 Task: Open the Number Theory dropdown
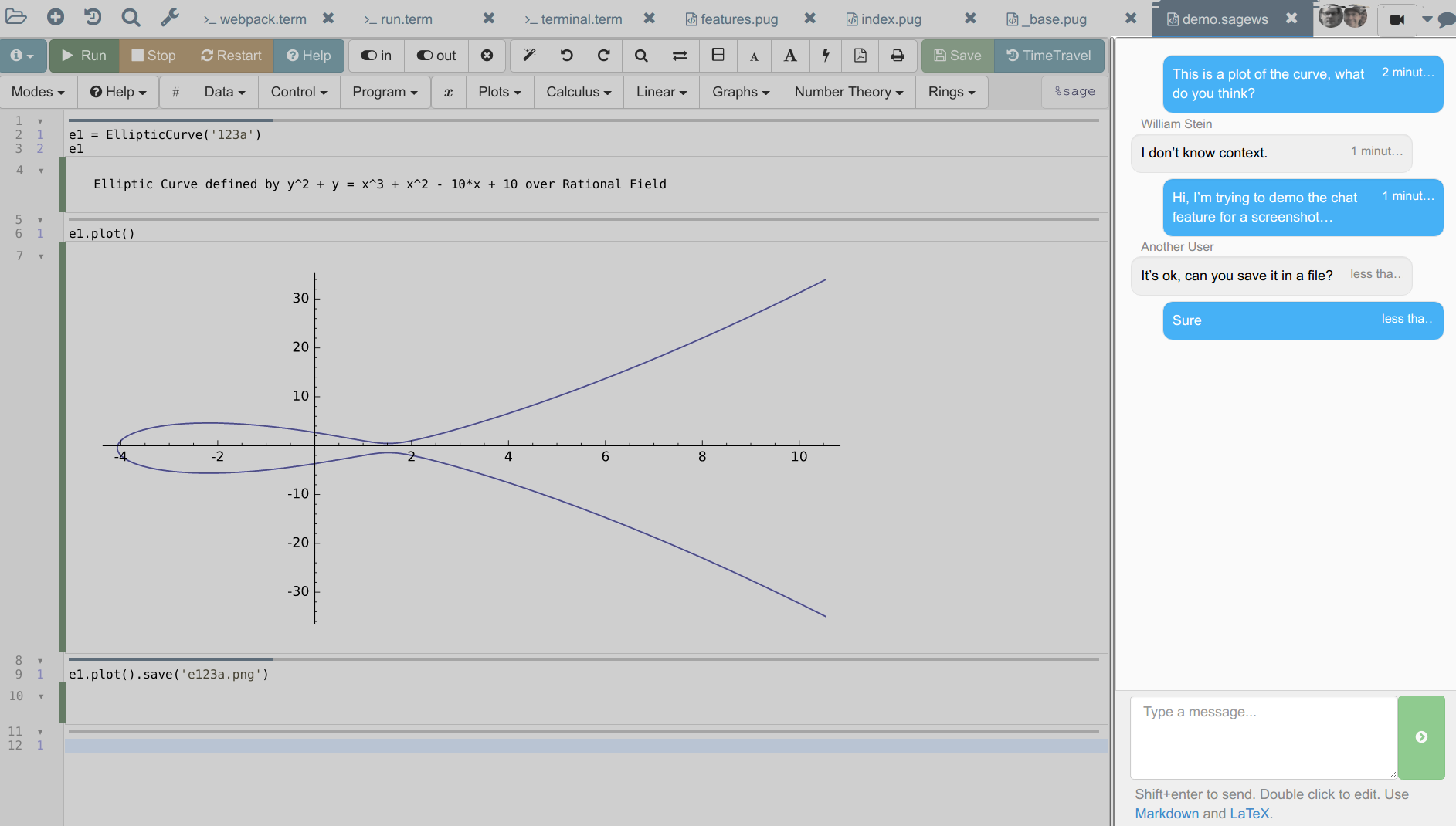848,92
